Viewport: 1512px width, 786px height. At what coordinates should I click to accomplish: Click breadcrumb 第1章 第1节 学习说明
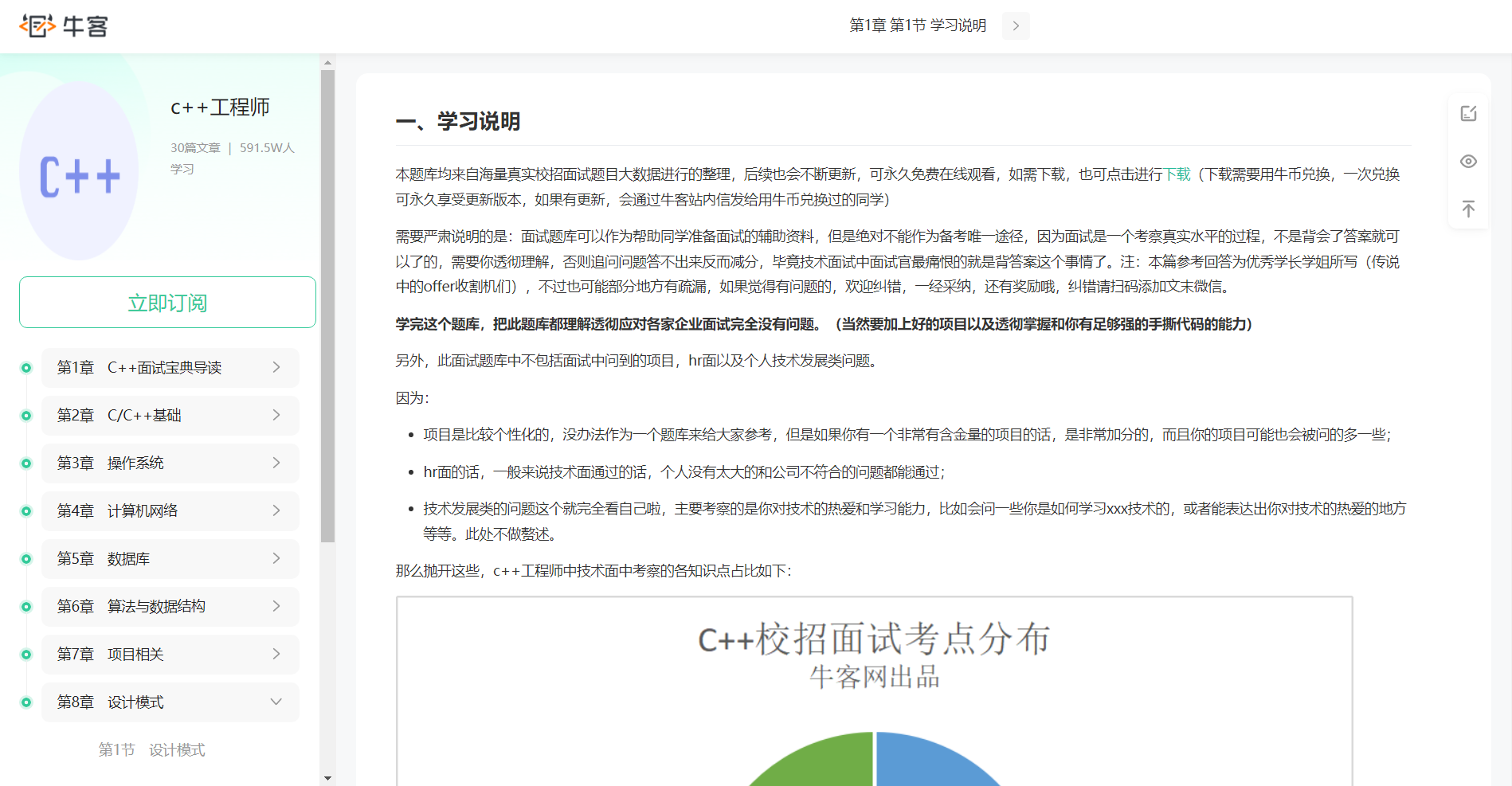point(917,25)
